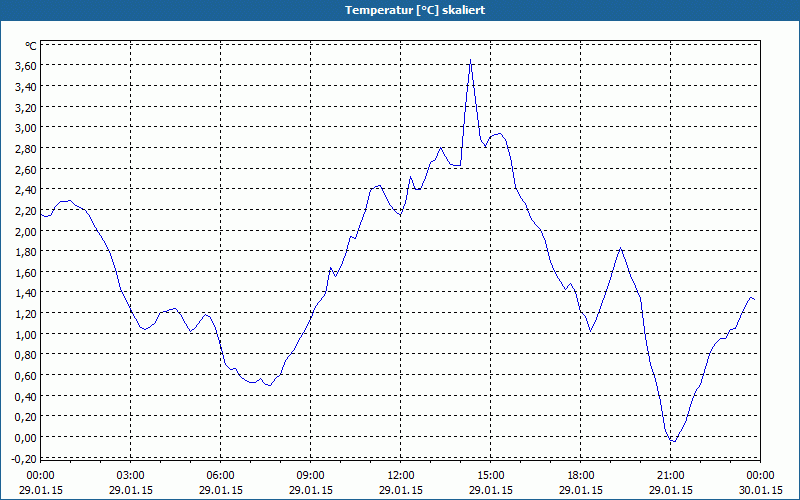
Task: Click the 0,60 y-axis value
Action: point(26,376)
